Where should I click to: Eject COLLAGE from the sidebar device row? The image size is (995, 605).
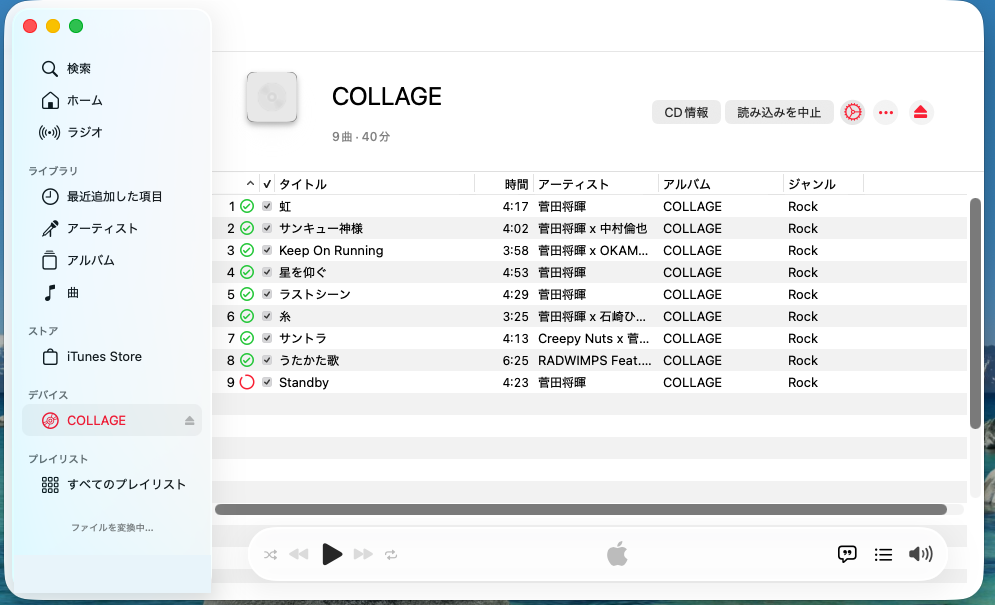pyautogui.click(x=189, y=420)
